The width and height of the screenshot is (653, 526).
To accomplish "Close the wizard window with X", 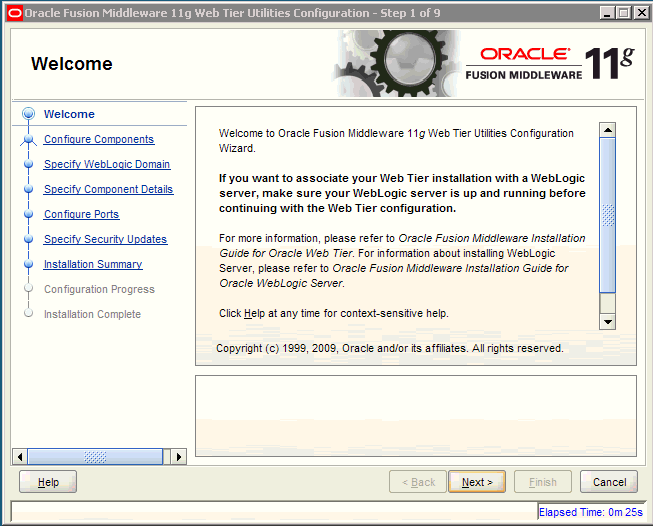I will tap(641, 13).
